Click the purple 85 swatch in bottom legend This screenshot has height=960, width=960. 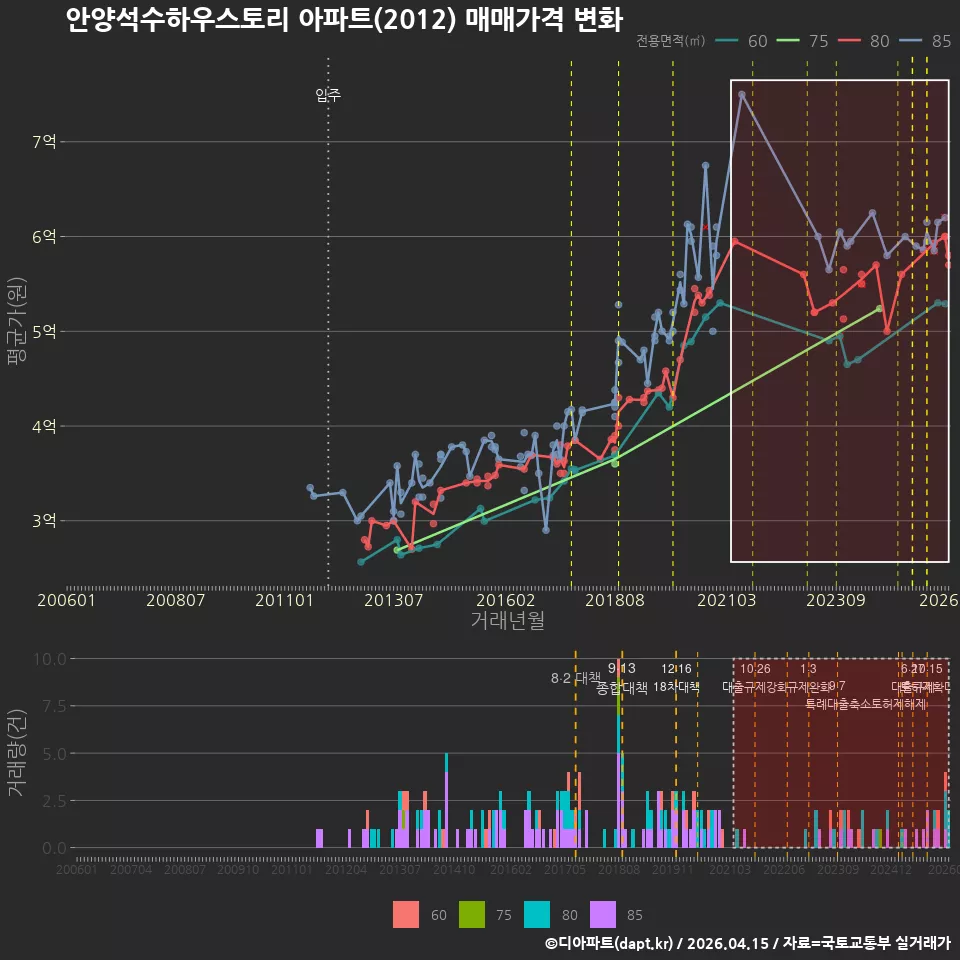[602, 915]
